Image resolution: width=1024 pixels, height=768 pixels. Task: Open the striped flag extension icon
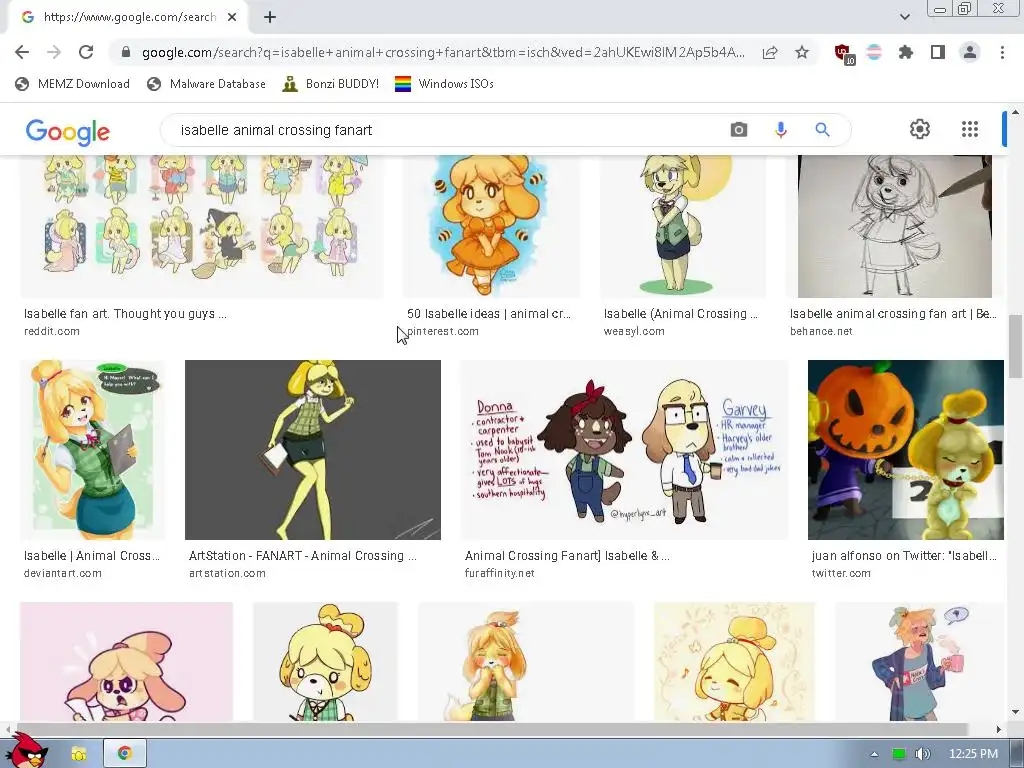coord(874,52)
